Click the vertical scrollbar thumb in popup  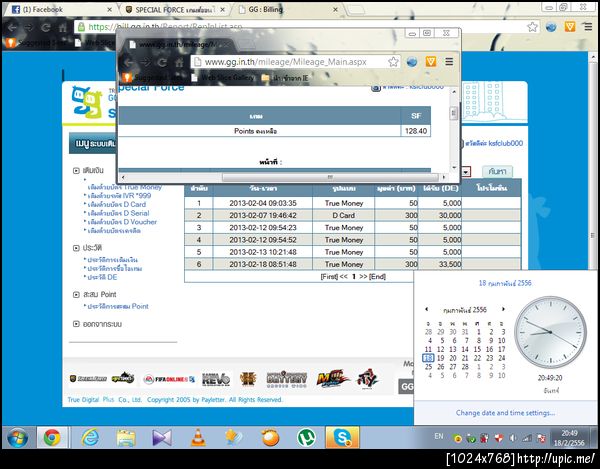pos(454,113)
